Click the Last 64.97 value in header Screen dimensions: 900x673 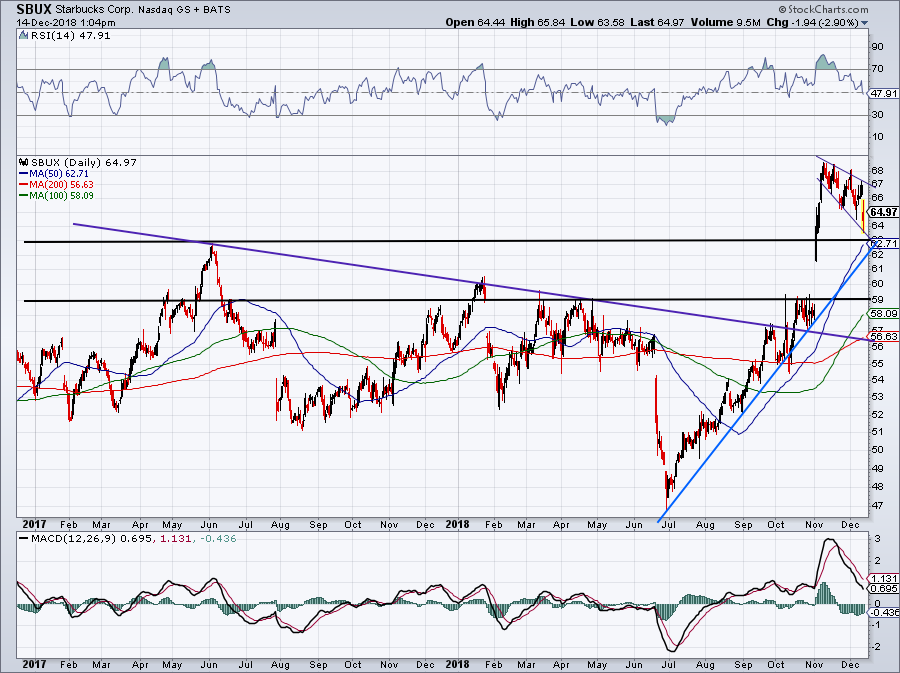click(x=657, y=22)
